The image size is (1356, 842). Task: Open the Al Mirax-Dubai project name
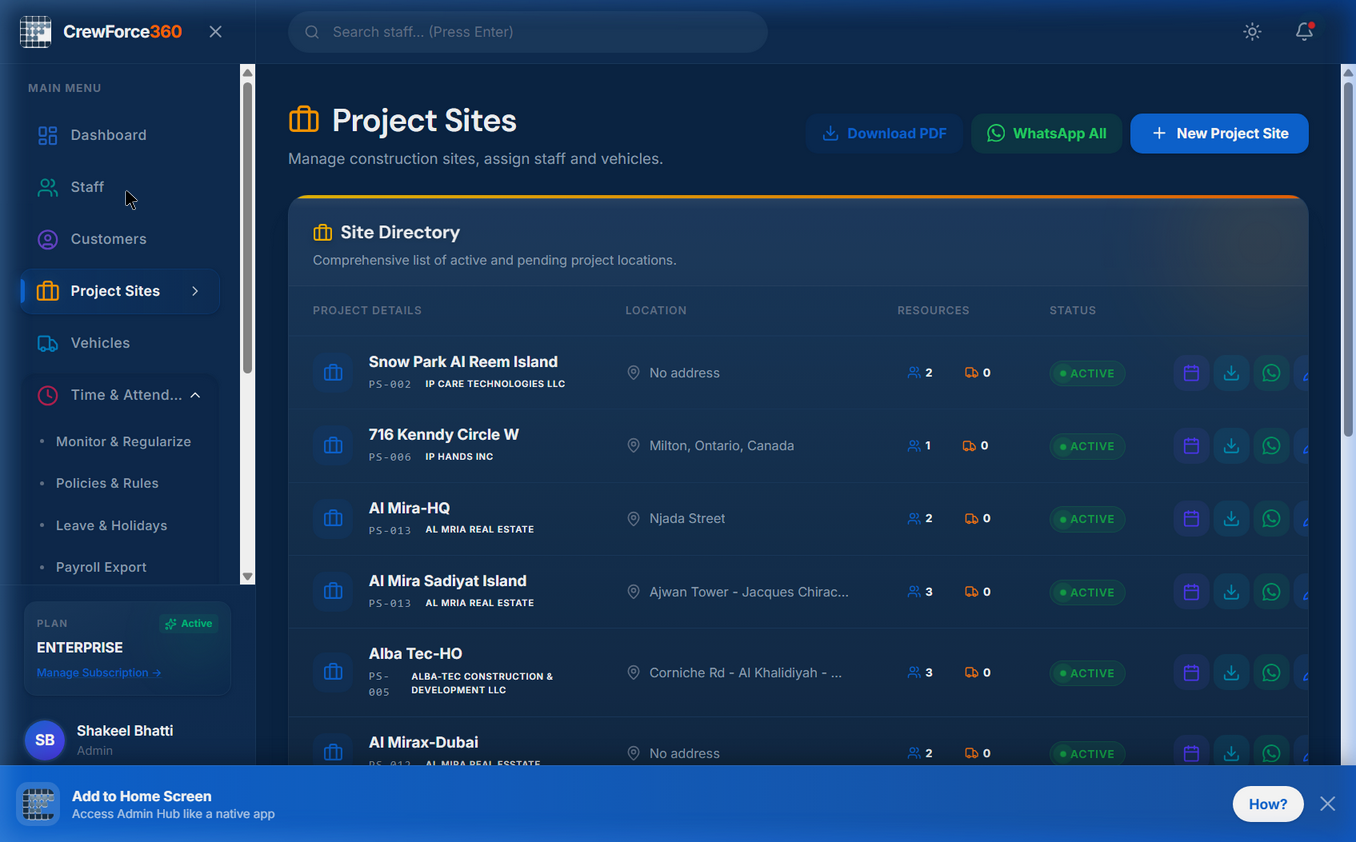coord(423,743)
